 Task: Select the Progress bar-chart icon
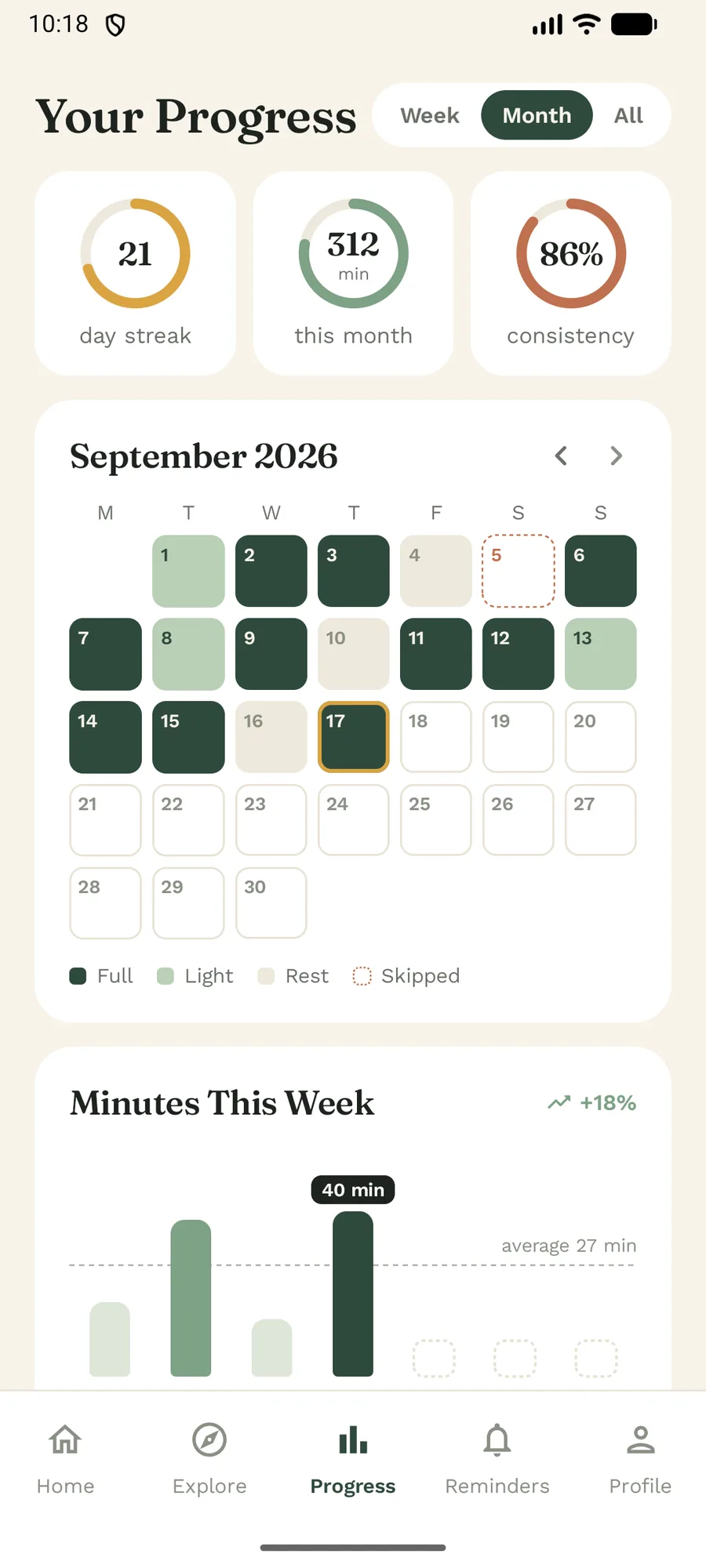(353, 1439)
